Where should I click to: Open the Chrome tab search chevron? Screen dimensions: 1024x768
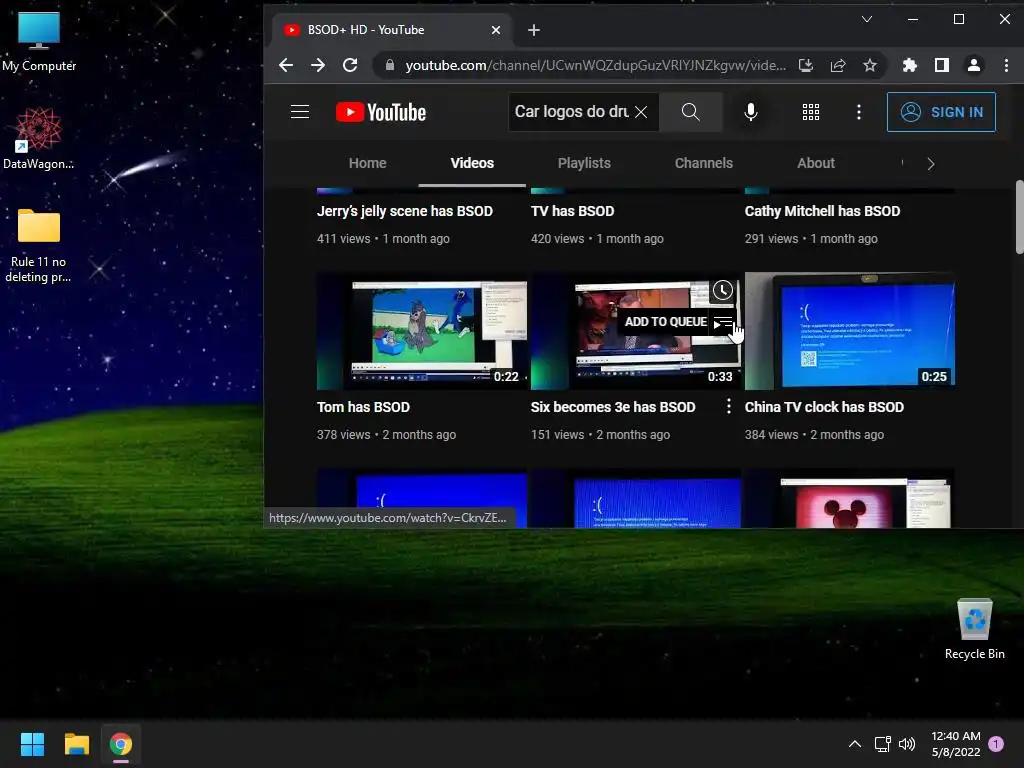coord(867,19)
